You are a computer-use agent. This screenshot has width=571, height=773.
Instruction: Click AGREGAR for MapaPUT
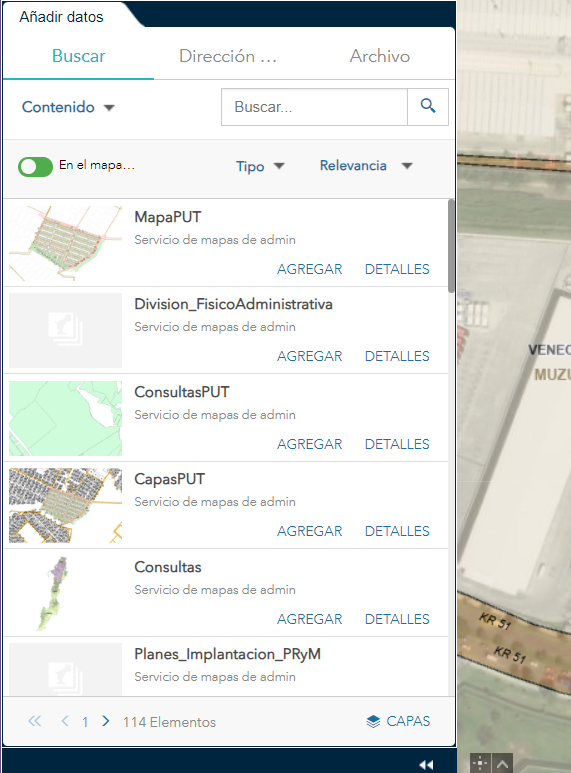(309, 269)
